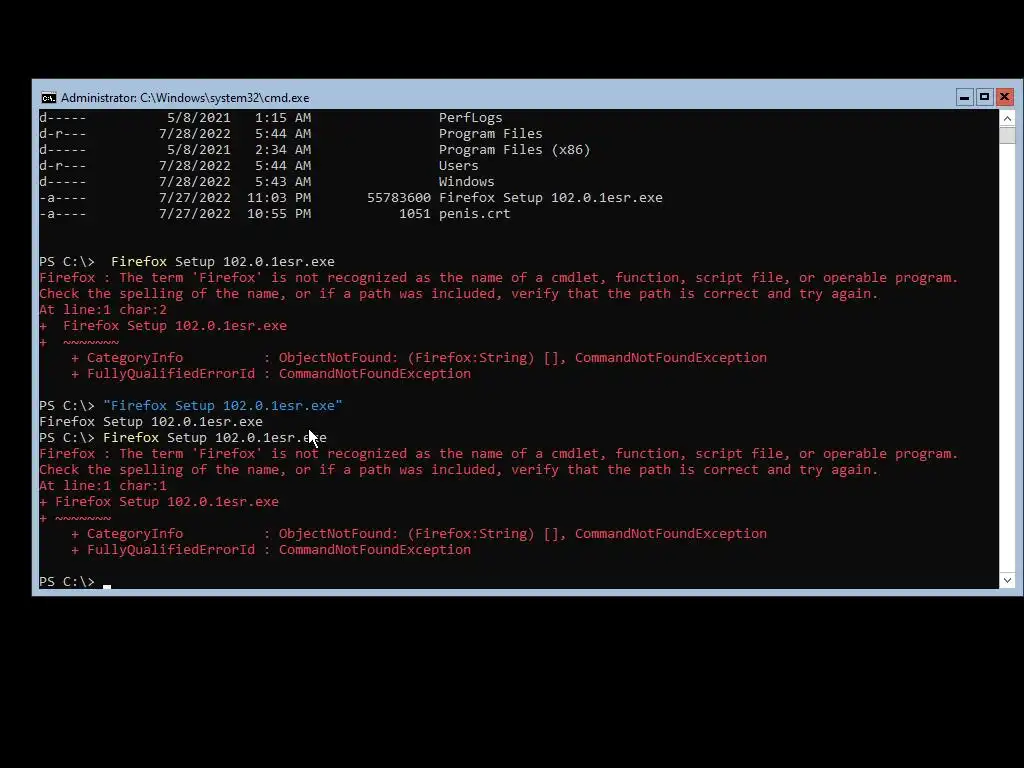This screenshot has width=1024, height=768.
Task: Click the scrollbar down arrow
Action: pyautogui.click(x=1007, y=580)
